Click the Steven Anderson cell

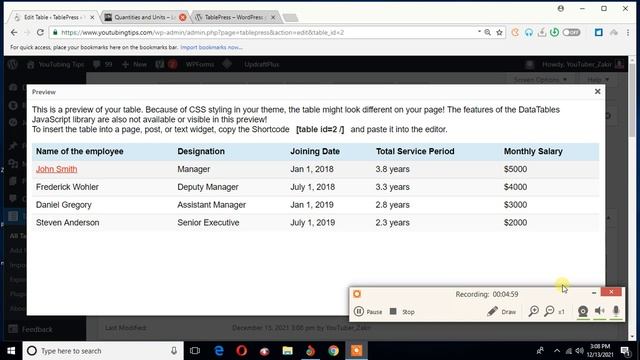[67, 222]
